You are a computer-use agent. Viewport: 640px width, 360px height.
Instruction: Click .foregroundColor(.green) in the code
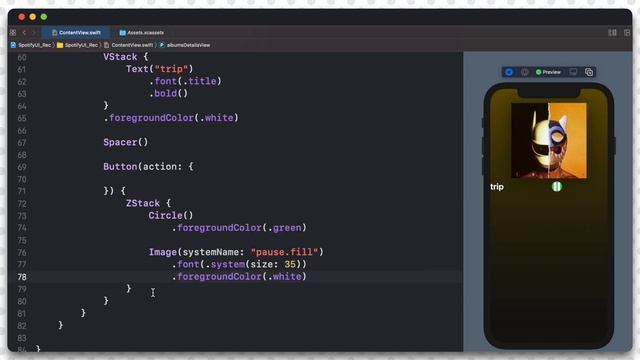(239, 228)
